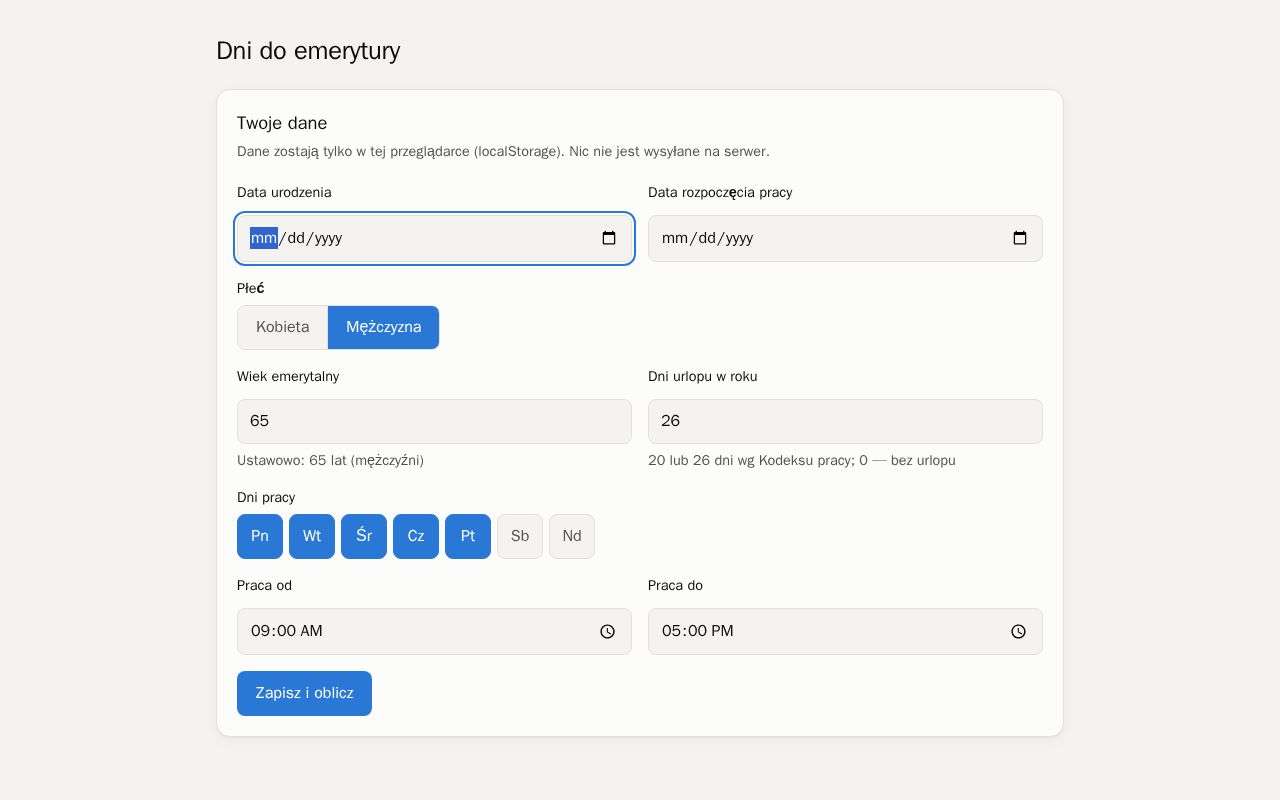
Task: Click the Praca od time field
Action: coord(434,631)
